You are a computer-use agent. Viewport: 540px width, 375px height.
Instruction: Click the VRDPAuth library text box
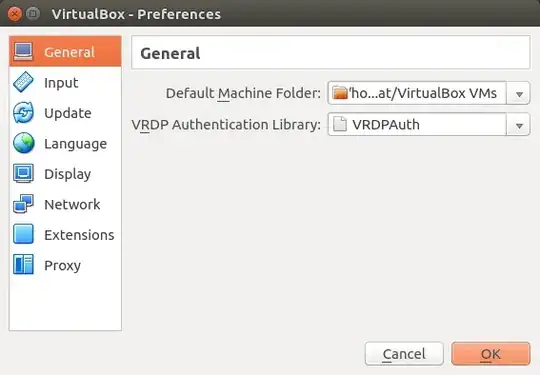417,125
